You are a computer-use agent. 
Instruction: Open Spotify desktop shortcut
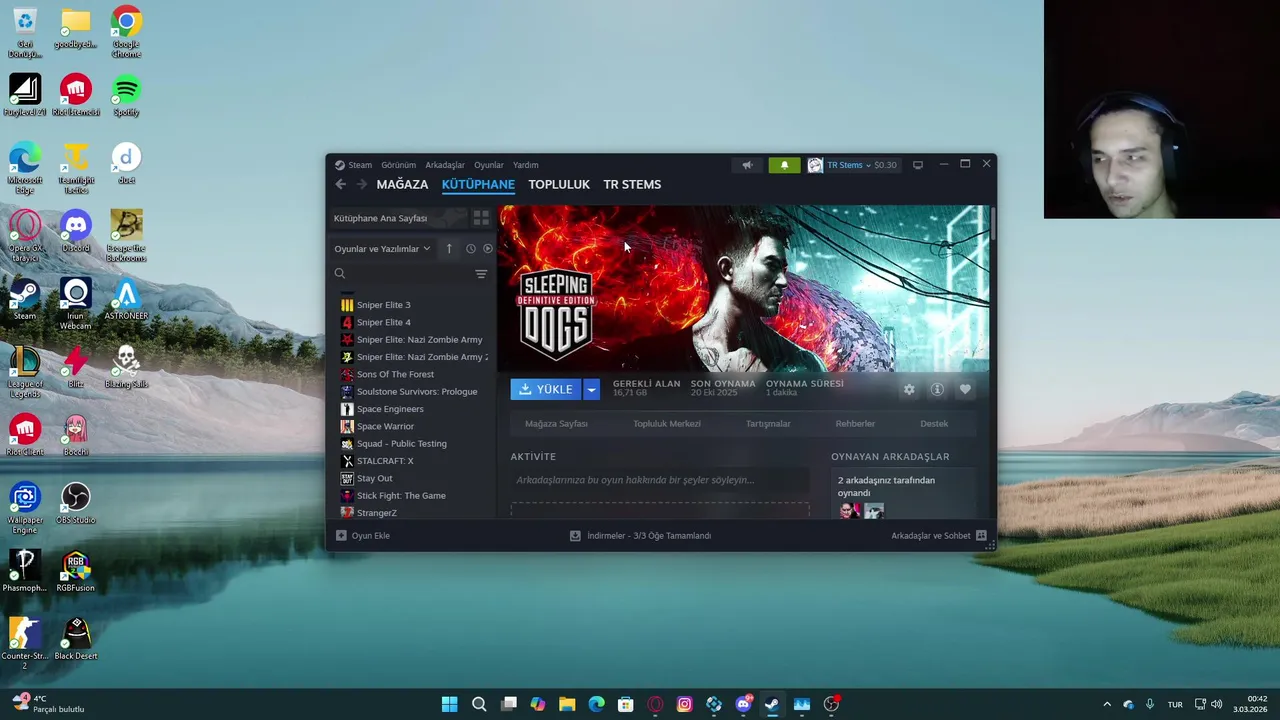pos(126,96)
